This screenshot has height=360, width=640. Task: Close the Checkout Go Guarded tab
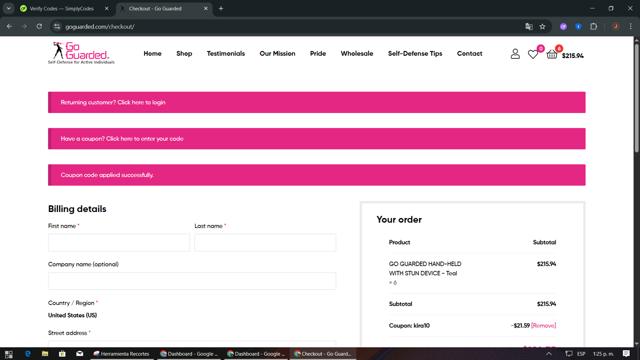pos(206,8)
